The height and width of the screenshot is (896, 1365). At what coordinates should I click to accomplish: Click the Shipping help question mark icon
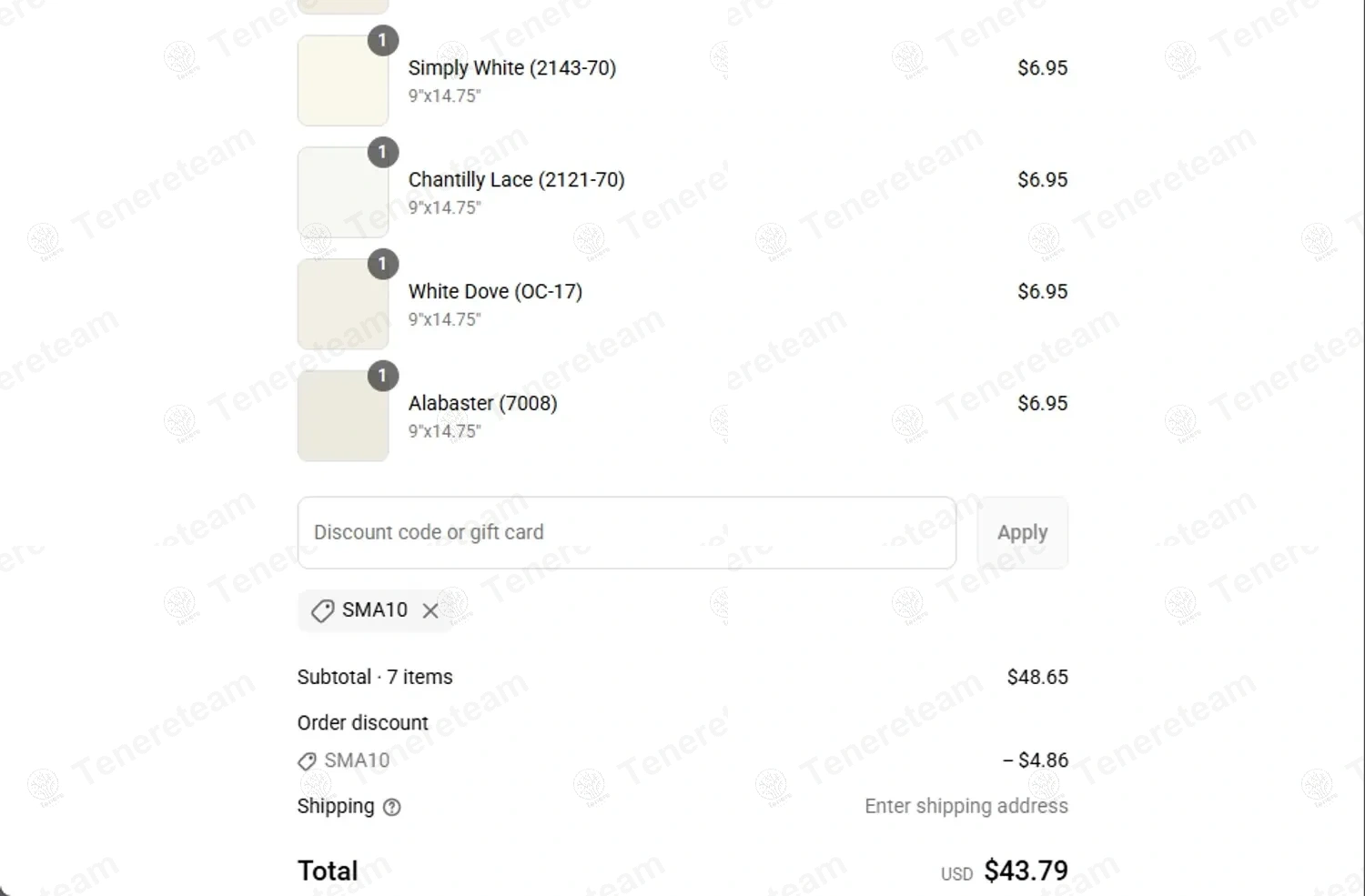point(392,807)
